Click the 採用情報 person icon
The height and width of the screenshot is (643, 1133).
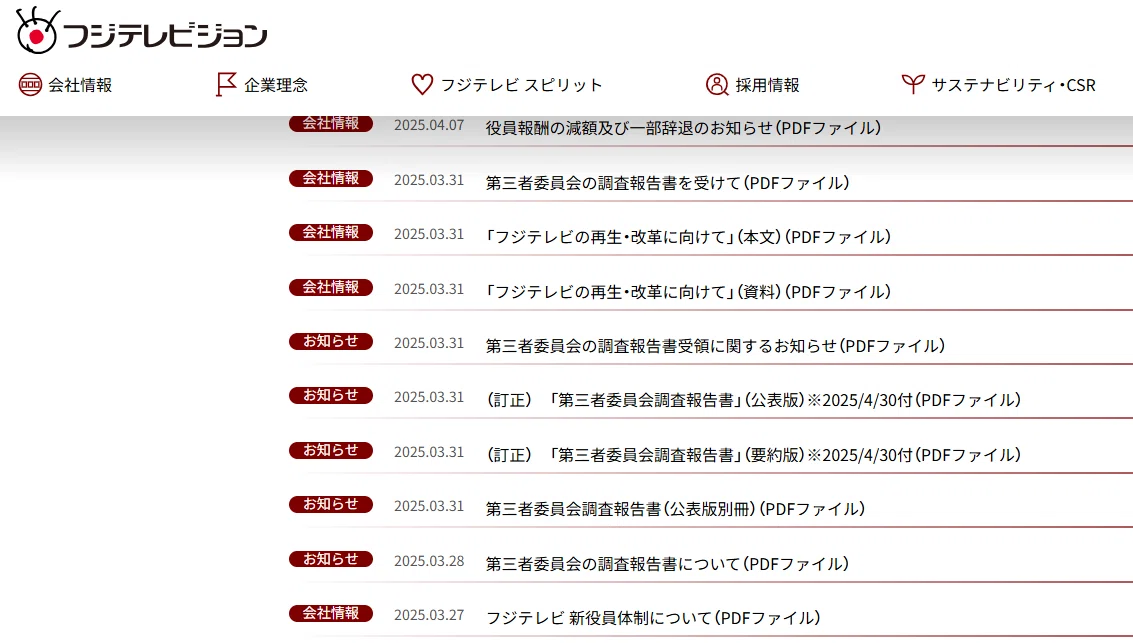tap(717, 85)
